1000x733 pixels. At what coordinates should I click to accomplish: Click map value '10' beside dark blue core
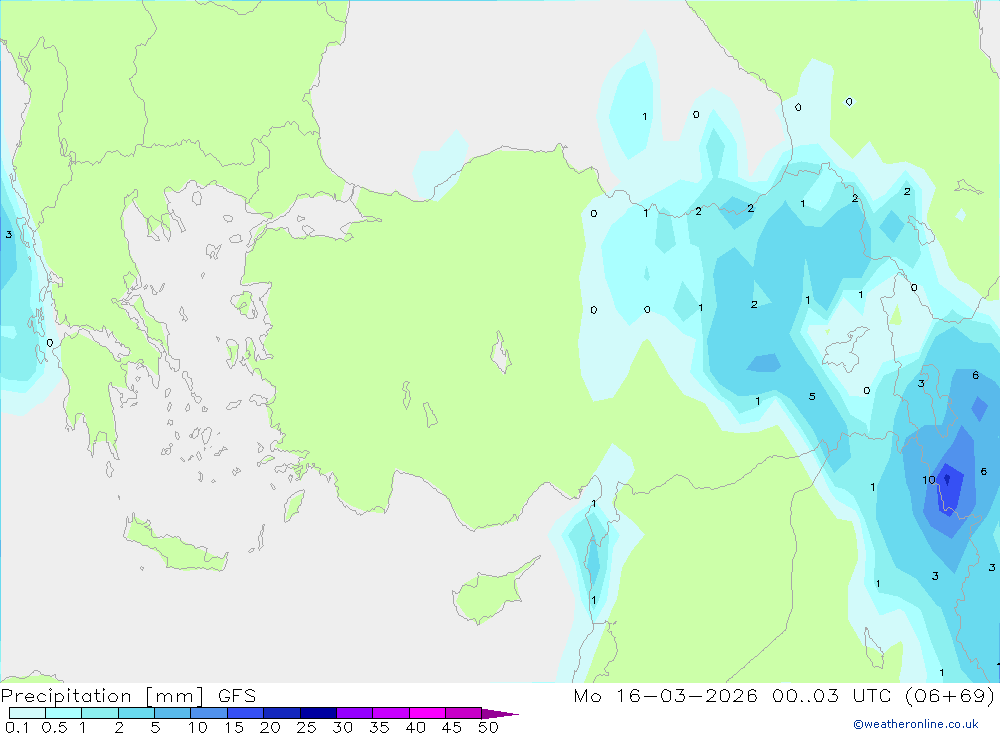(929, 480)
